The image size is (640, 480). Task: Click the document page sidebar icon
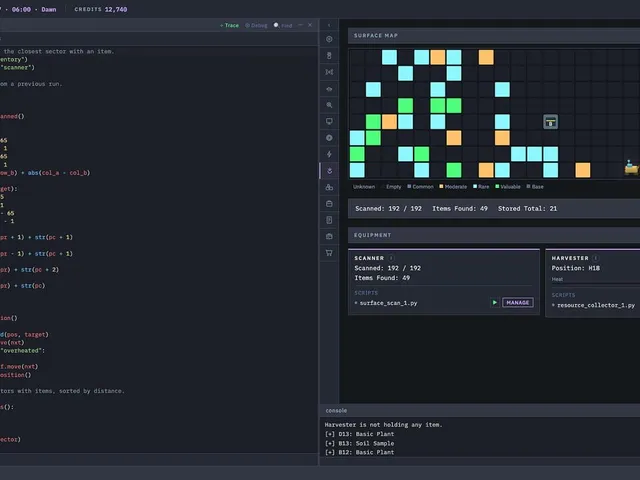point(329,220)
